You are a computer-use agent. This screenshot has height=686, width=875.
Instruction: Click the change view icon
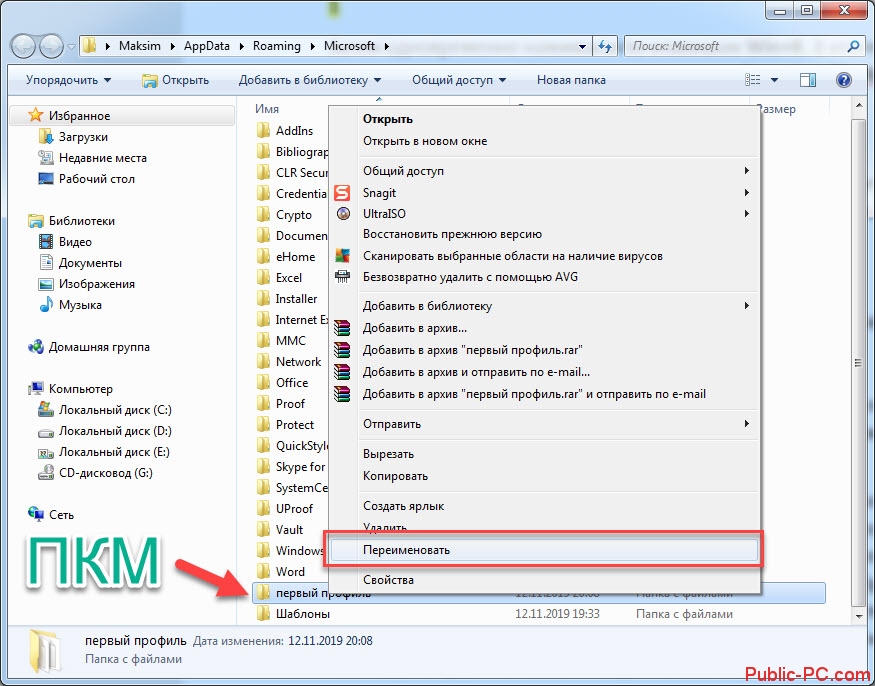[x=752, y=80]
